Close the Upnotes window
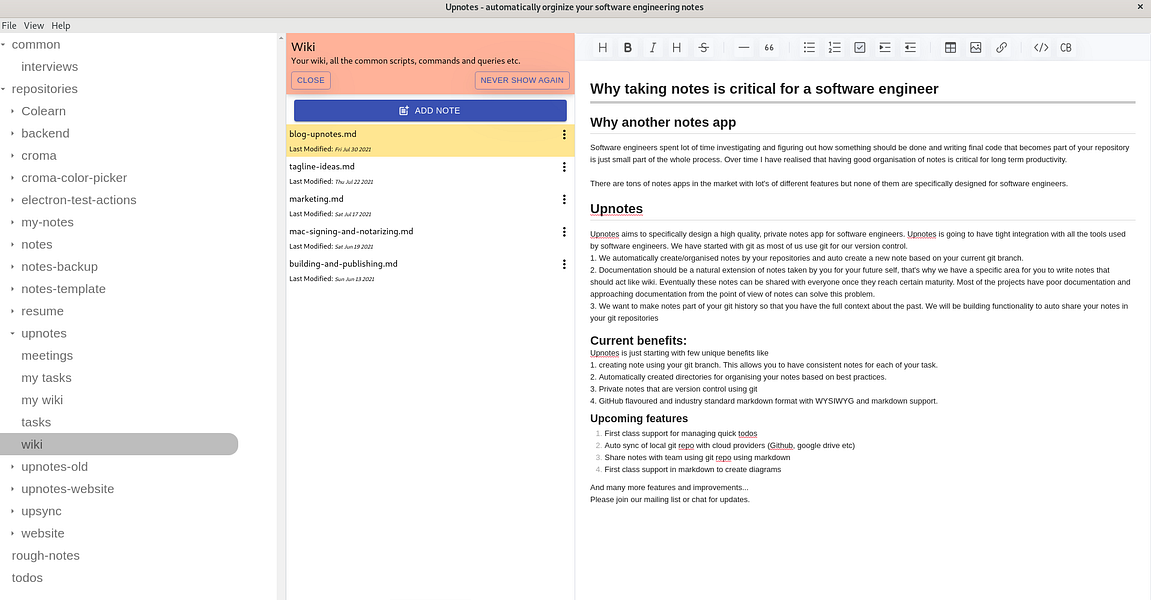 tap(1141, 7)
